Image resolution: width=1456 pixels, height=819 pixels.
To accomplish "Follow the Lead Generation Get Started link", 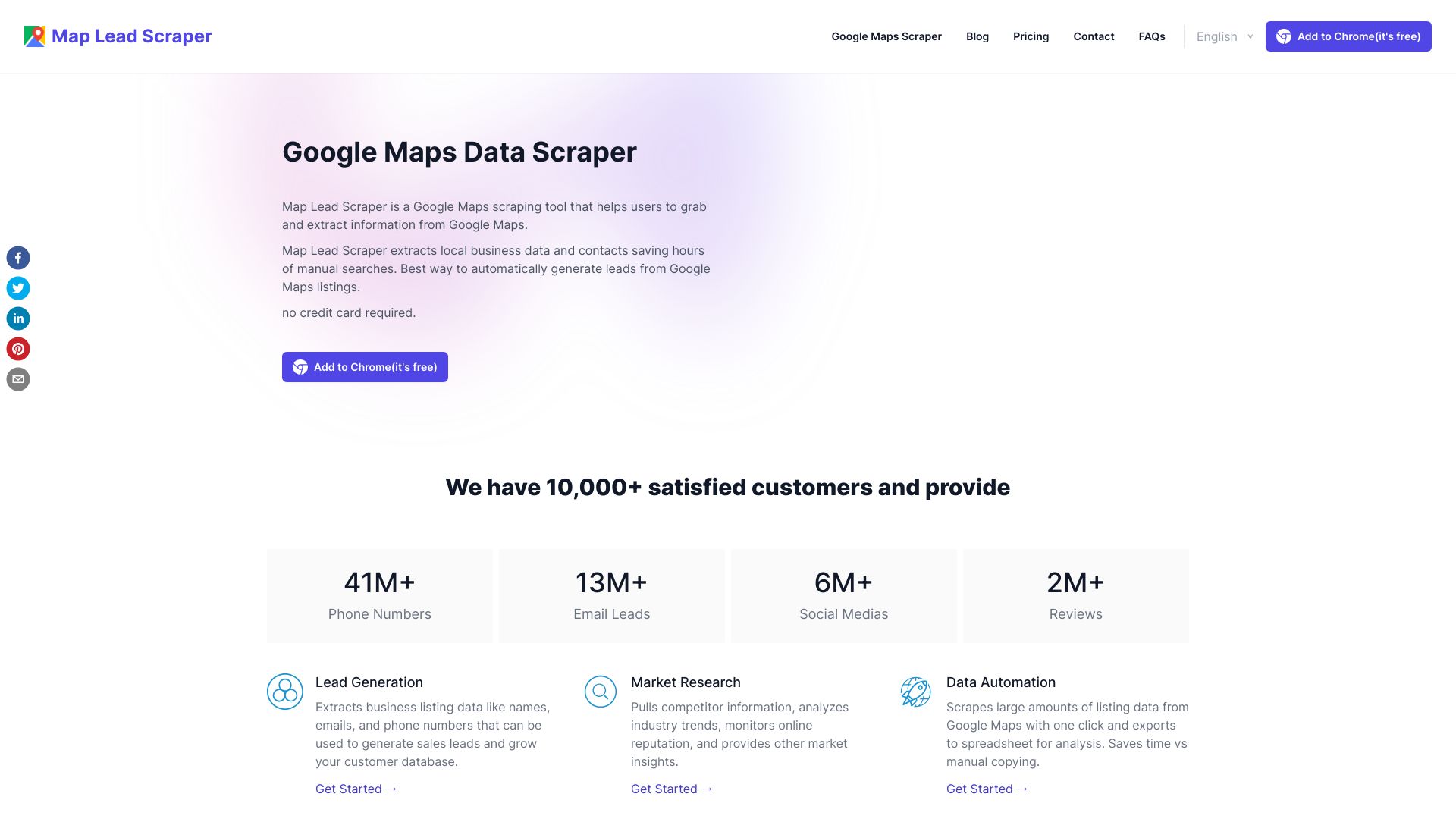I will [x=356, y=789].
